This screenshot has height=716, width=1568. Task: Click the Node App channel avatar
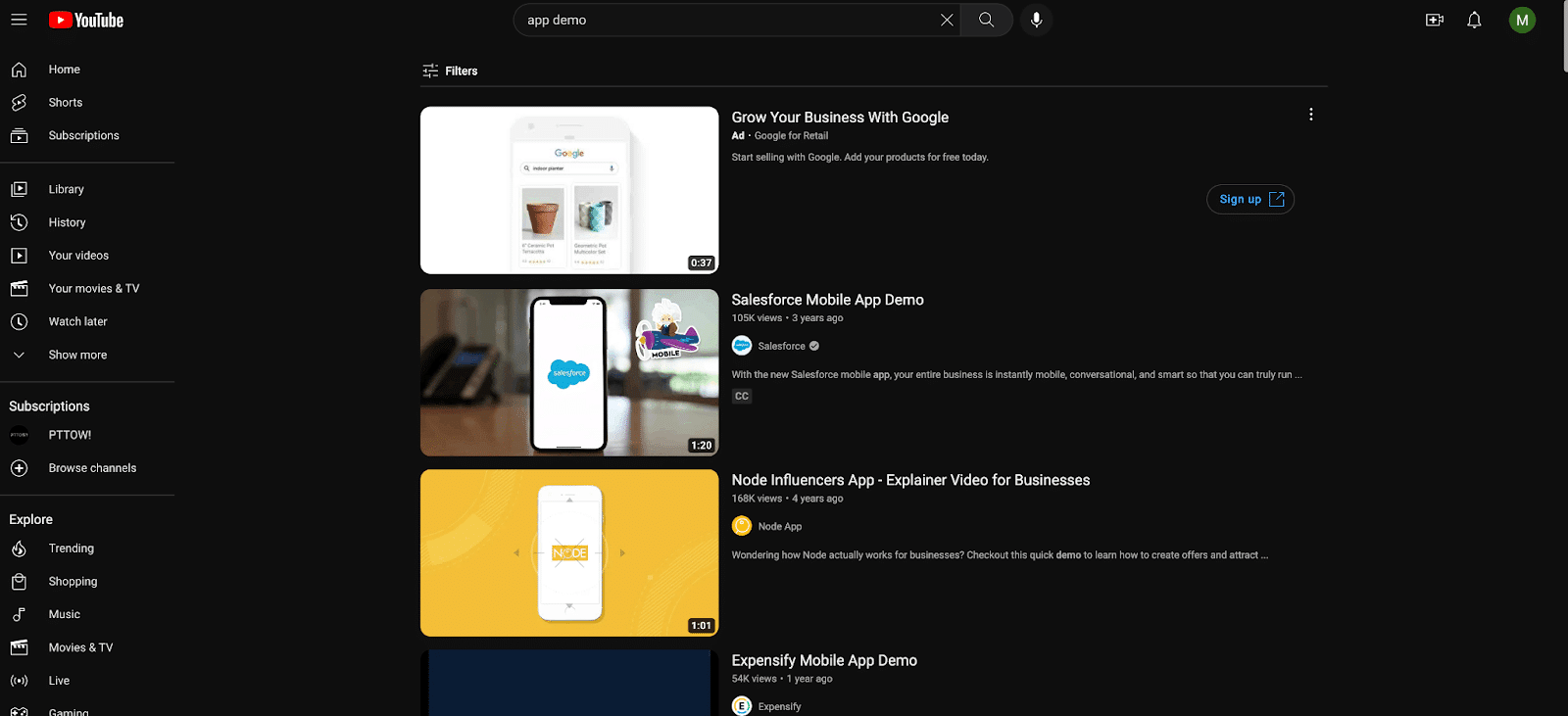(742, 526)
